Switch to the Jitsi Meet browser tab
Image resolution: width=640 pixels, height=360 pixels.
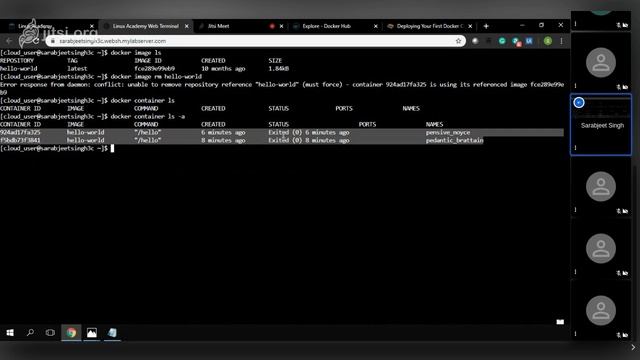click(218, 26)
